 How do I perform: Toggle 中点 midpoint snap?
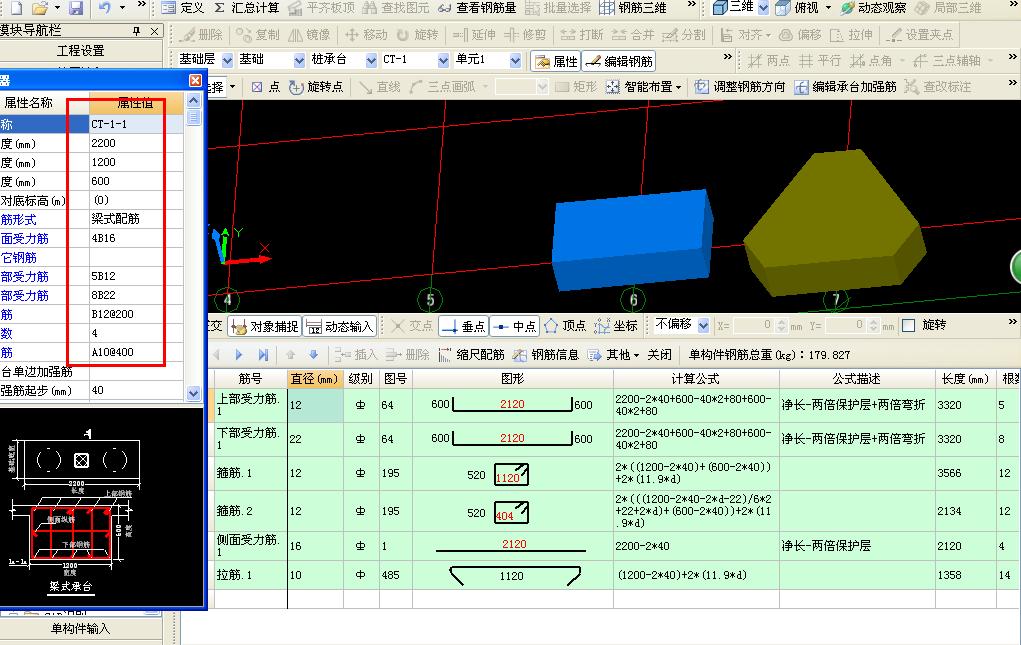coord(514,326)
